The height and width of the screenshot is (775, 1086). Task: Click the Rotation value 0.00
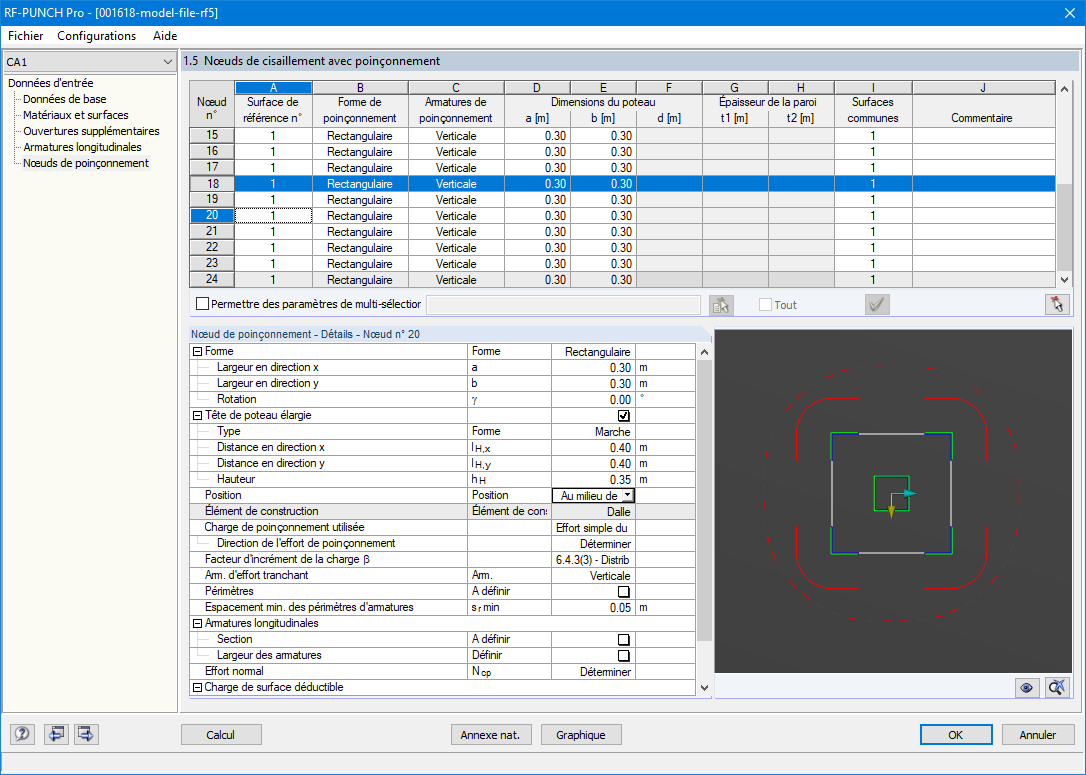point(593,400)
